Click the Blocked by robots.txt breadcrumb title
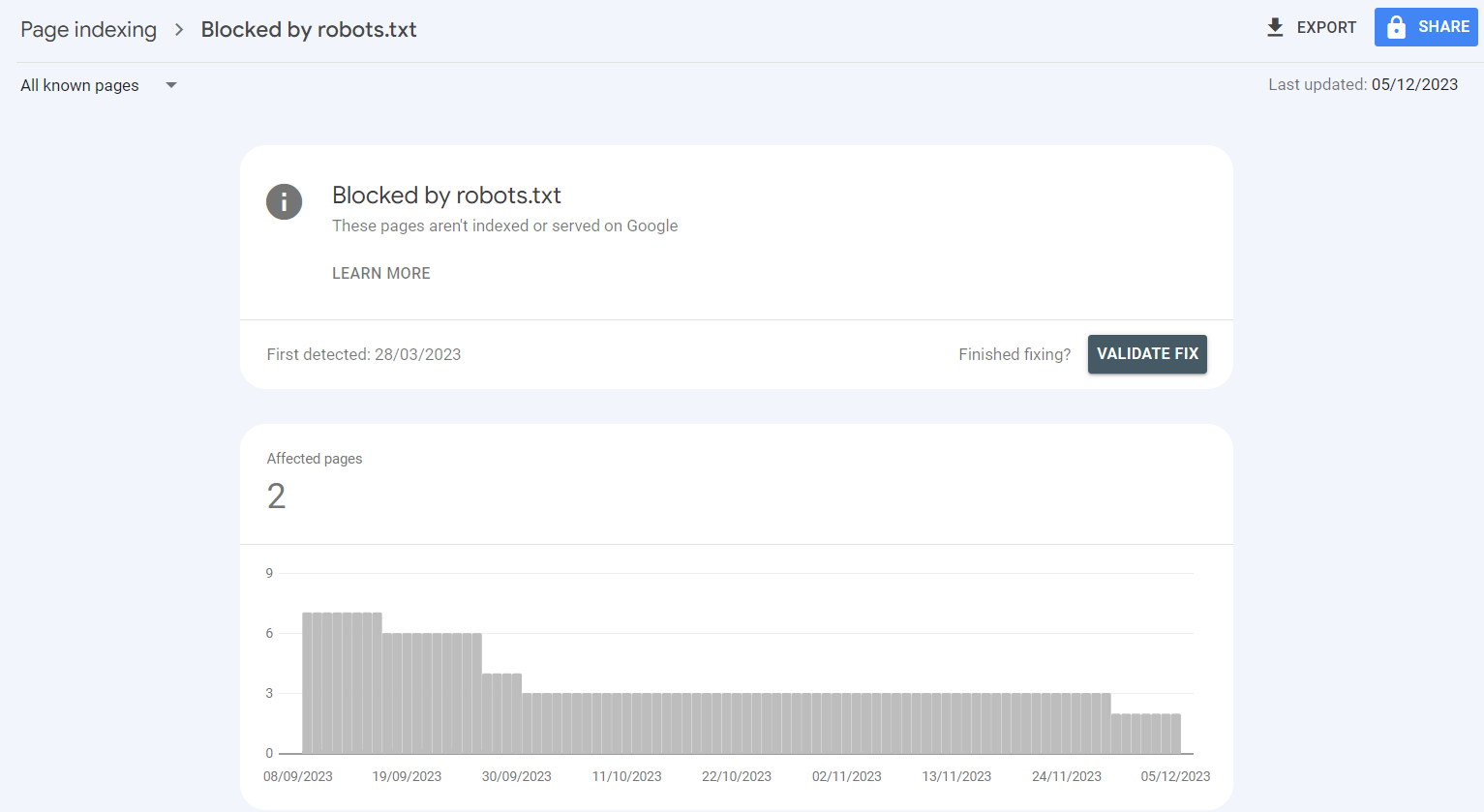The width and height of the screenshot is (1484, 812). 309,30
